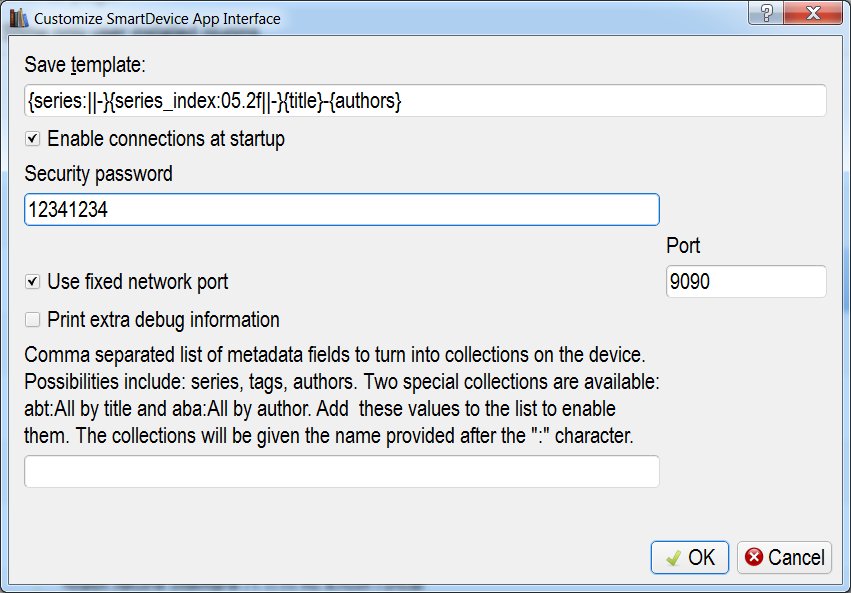Click the dialog title bar text

(x=157, y=18)
